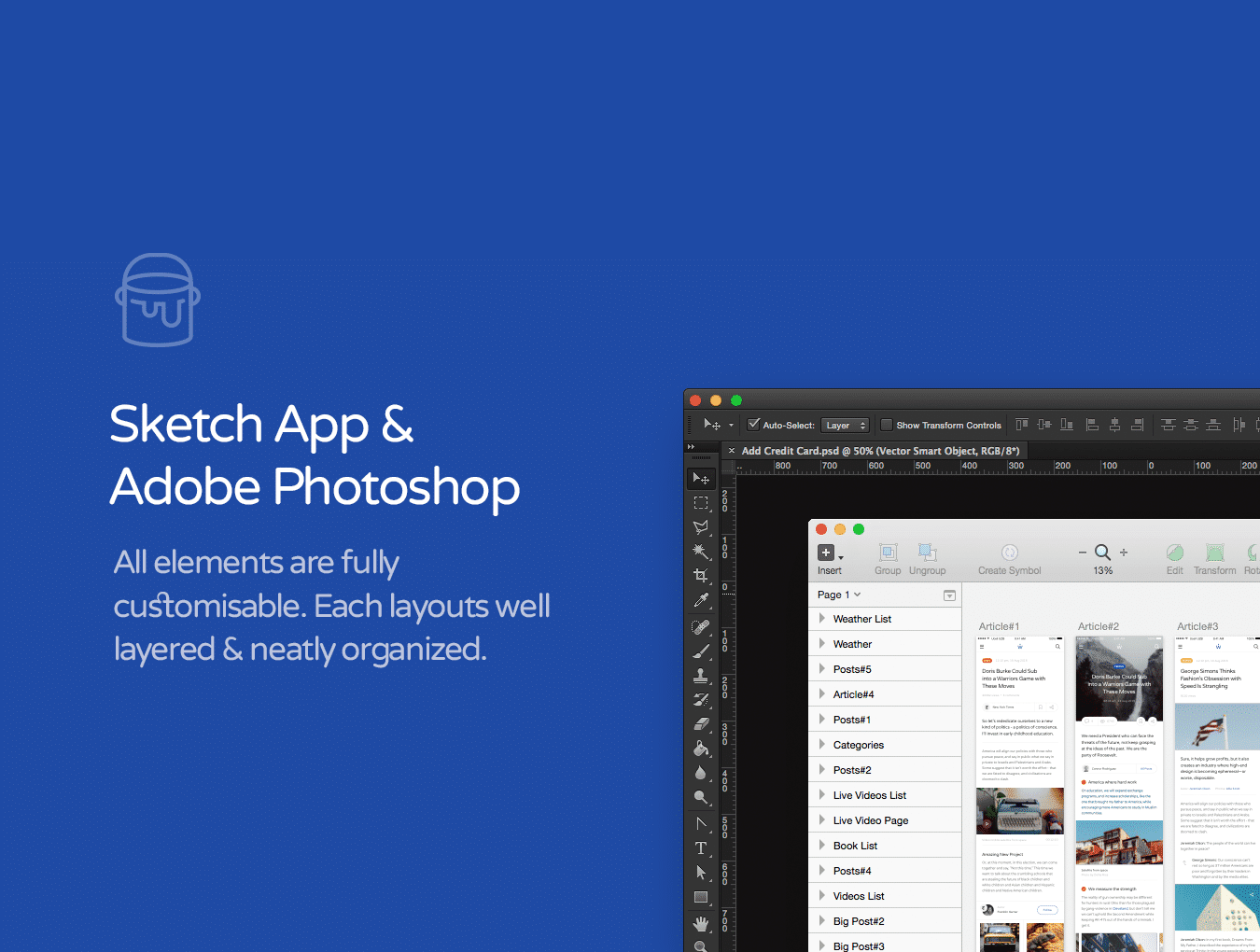Viewport: 1260px width, 952px height.
Task: Expand the Weather List group
Action: 822,619
